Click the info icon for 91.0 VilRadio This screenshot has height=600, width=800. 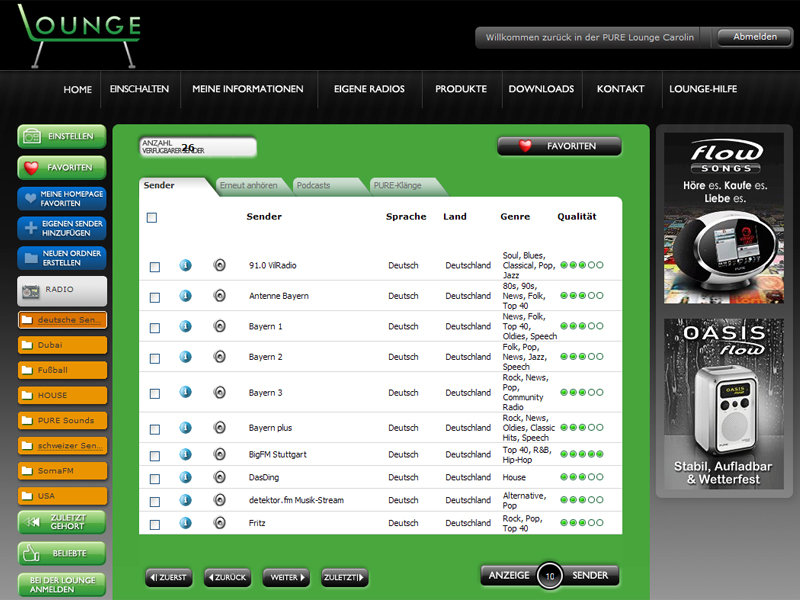coord(185,265)
